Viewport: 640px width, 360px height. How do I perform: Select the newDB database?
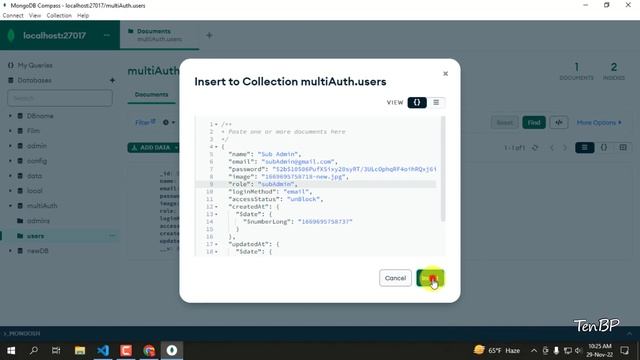[38, 251]
